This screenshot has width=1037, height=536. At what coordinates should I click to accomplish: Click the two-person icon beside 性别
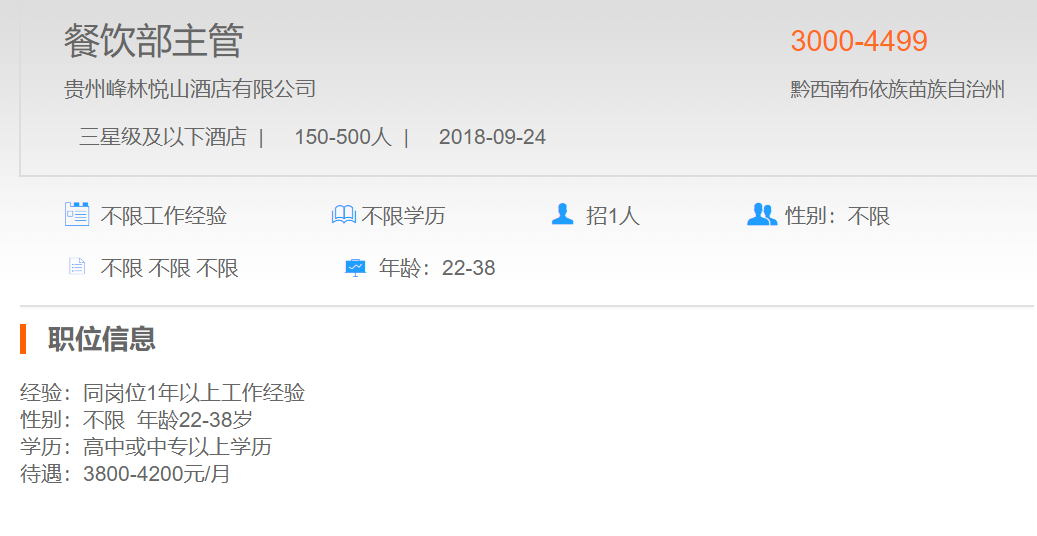[762, 214]
